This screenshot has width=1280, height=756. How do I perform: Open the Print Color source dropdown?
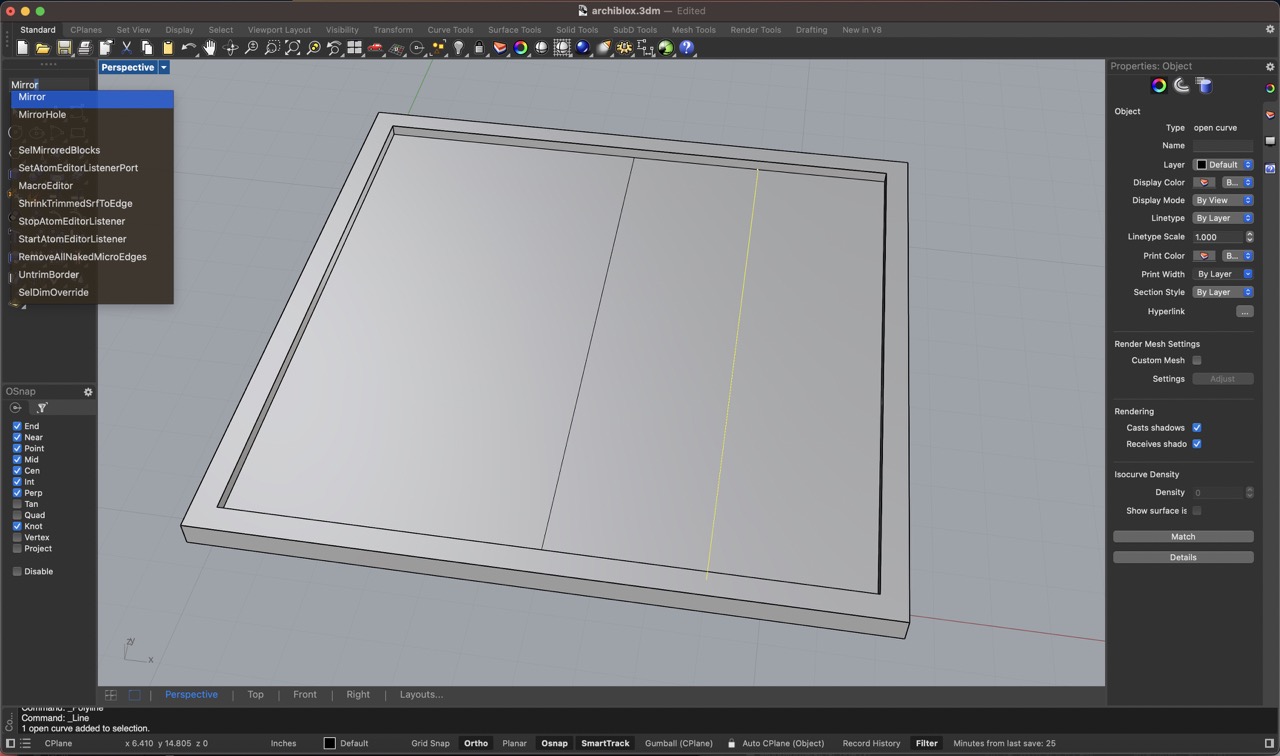(1238, 256)
